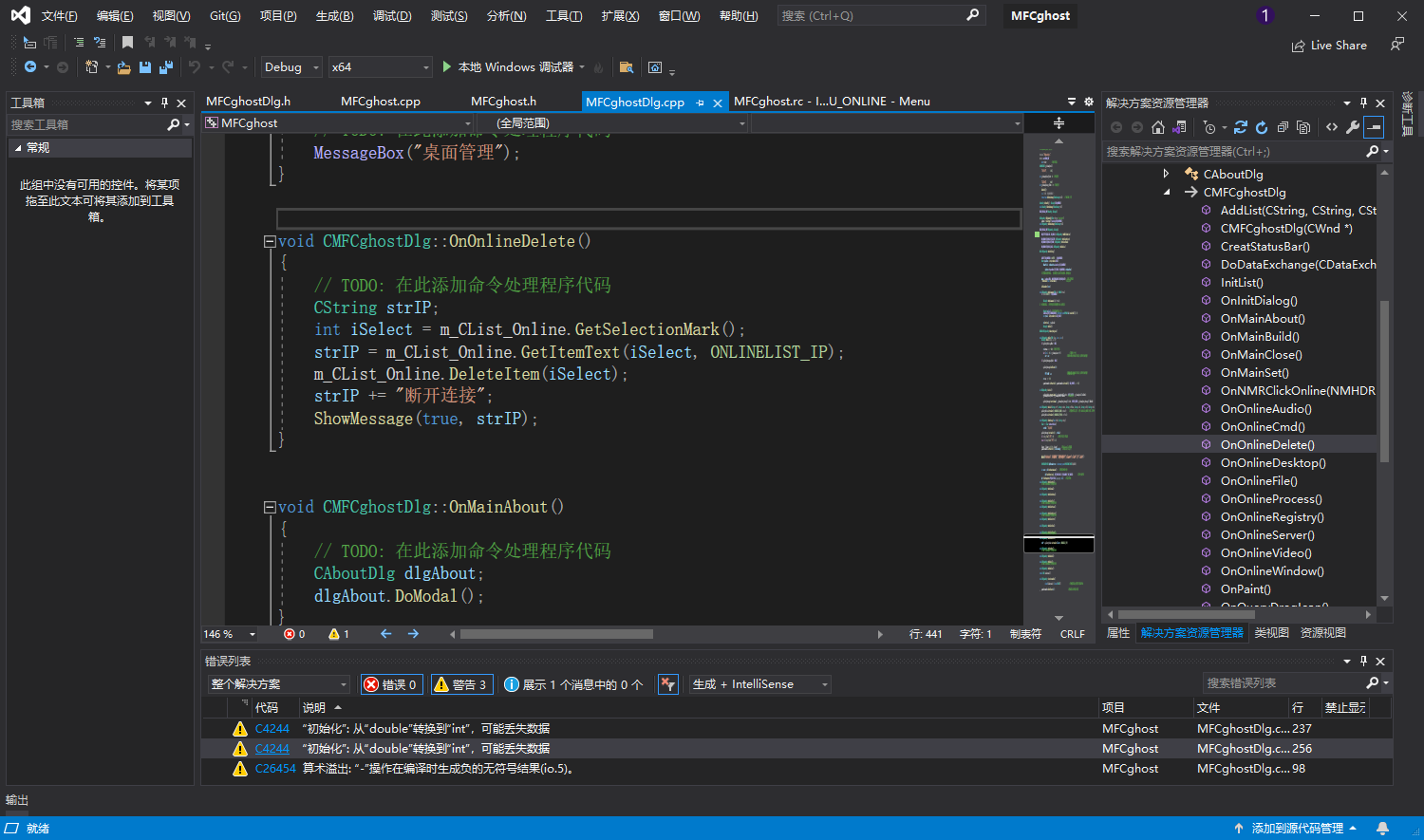
Task: Click the editor horizontal scrollbar thumb
Action: point(556,634)
